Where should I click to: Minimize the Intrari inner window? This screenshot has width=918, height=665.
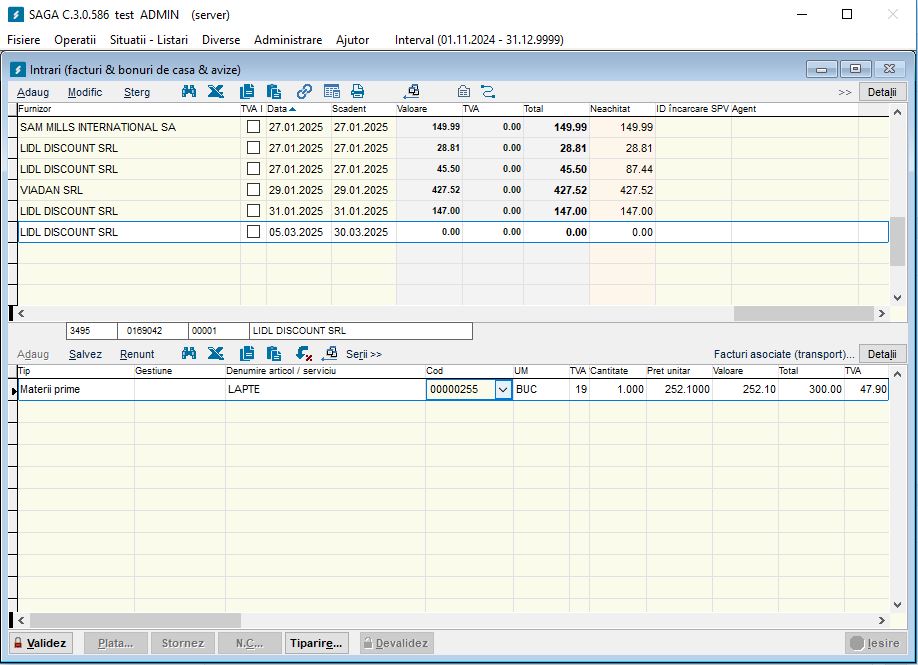point(821,69)
